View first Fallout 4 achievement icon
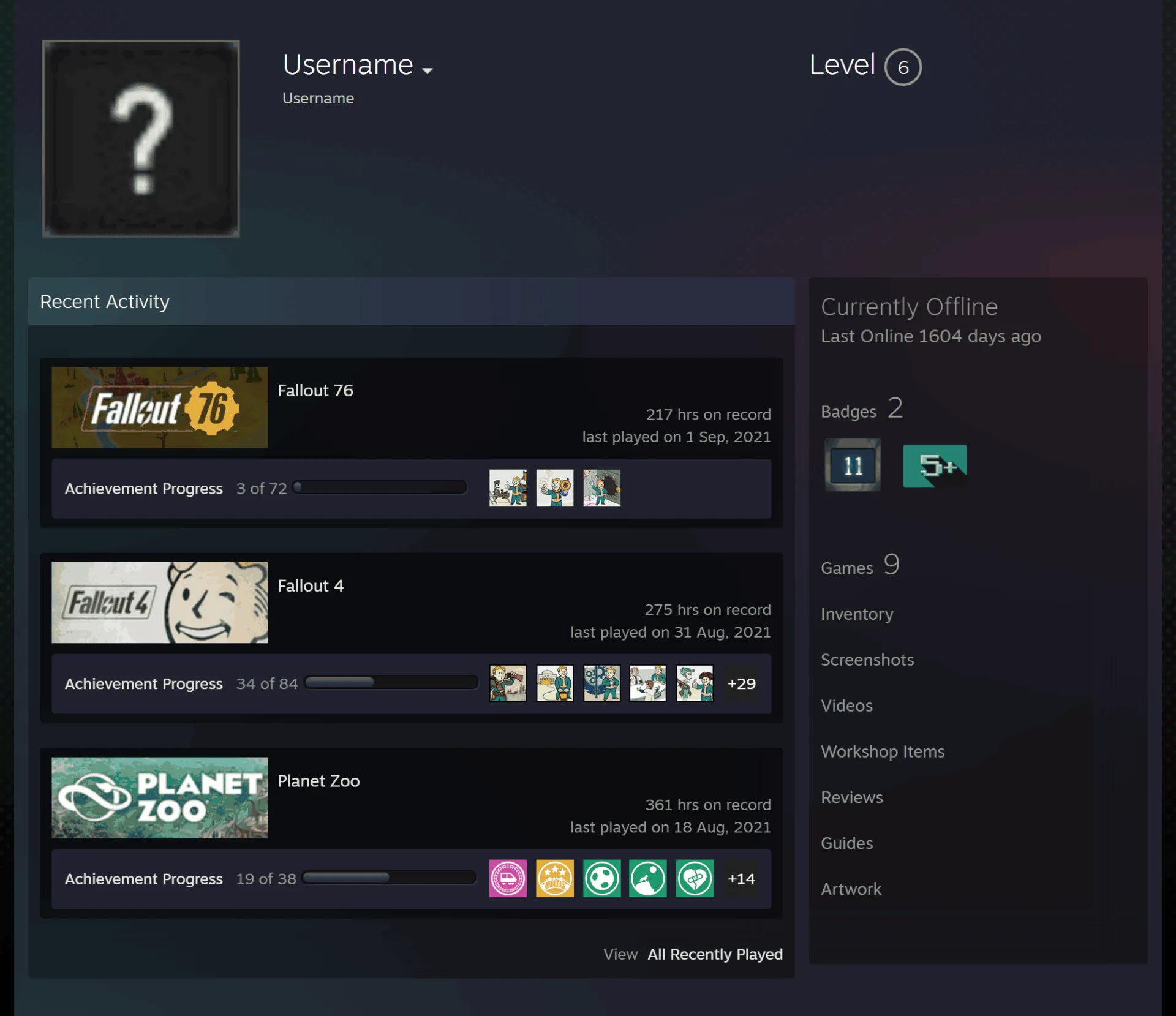 pyautogui.click(x=508, y=683)
